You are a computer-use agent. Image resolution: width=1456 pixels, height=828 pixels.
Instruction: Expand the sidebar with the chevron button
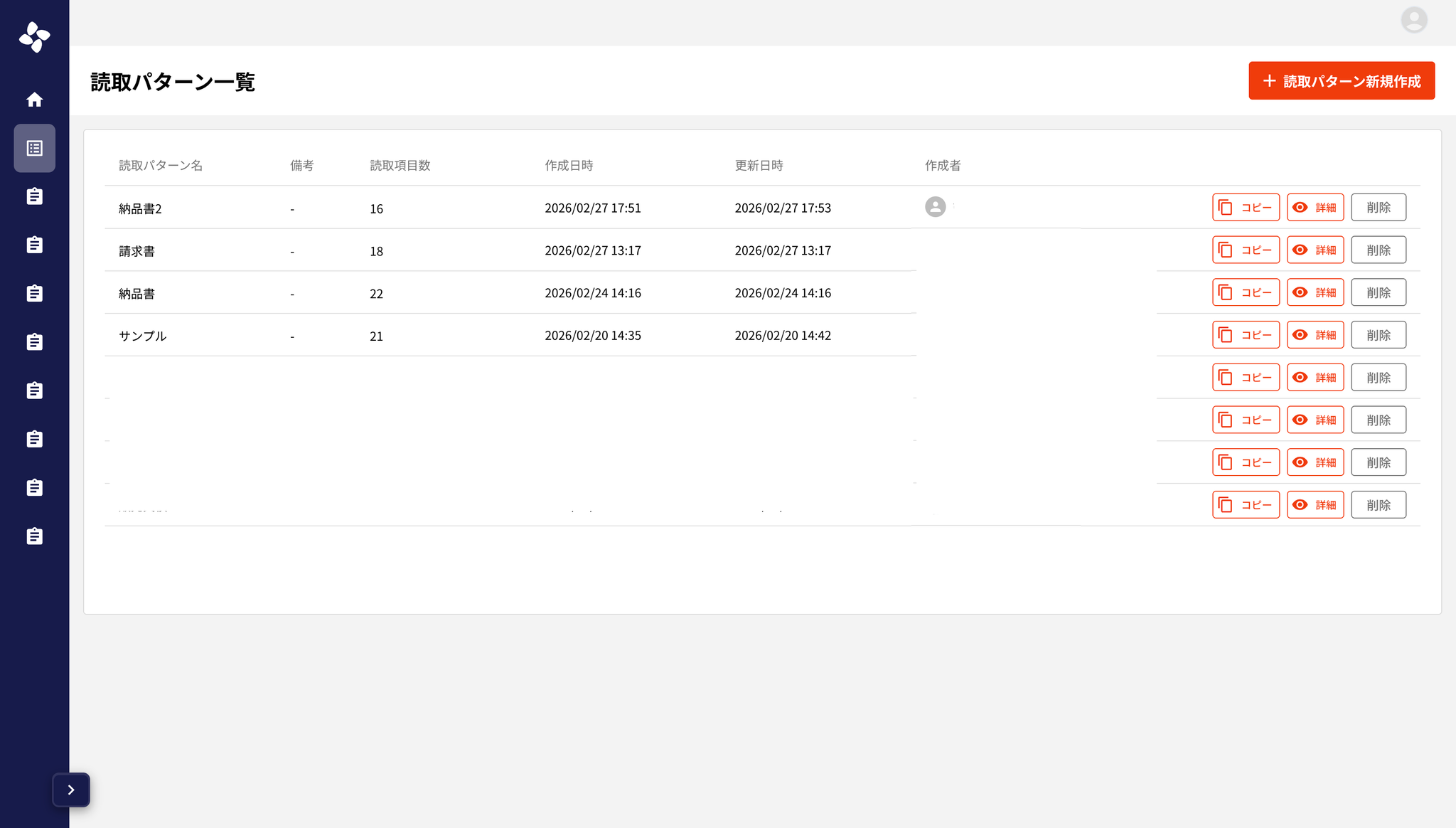pos(71,790)
